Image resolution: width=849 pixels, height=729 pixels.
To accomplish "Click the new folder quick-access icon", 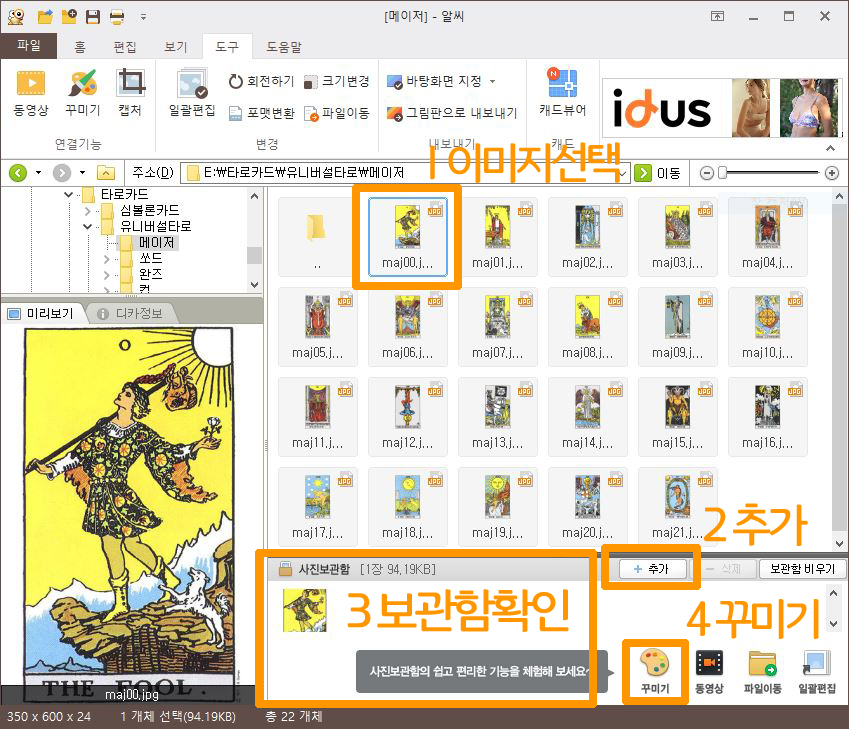I will tap(69, 16).
